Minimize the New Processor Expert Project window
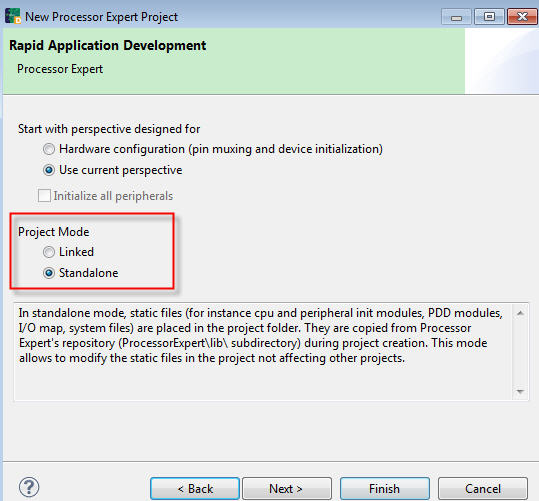539x501 pixels. (x=456, y=17)
